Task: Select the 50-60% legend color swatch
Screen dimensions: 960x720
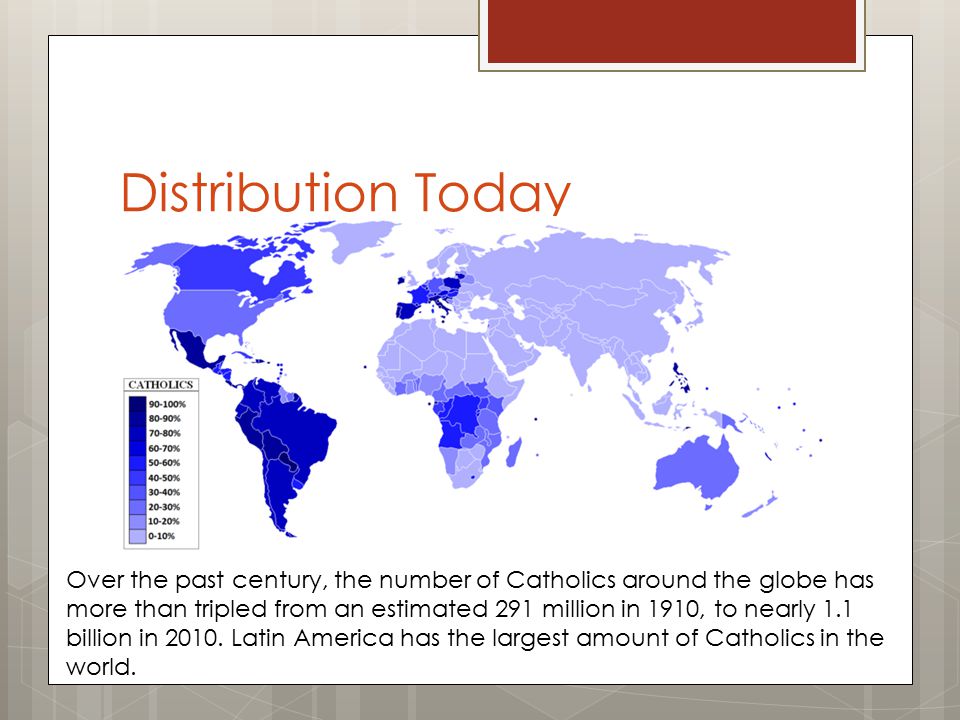Action: pyautogui.click(x=137, y=462)
